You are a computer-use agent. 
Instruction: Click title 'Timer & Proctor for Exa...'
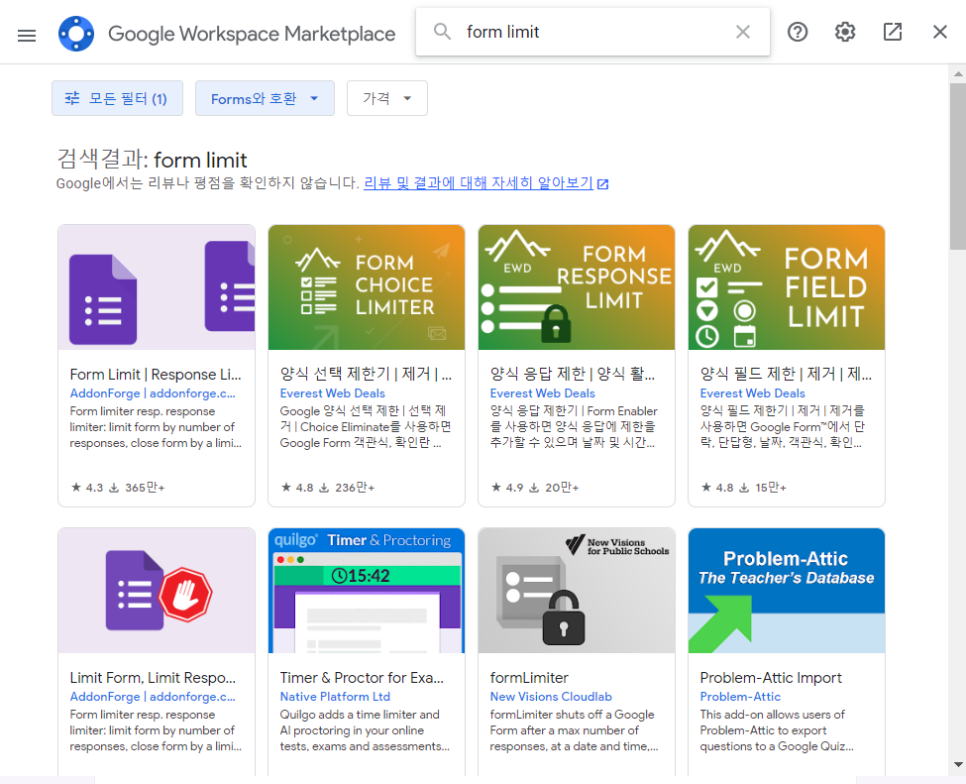pyautogui.click(x=362, y=678)
